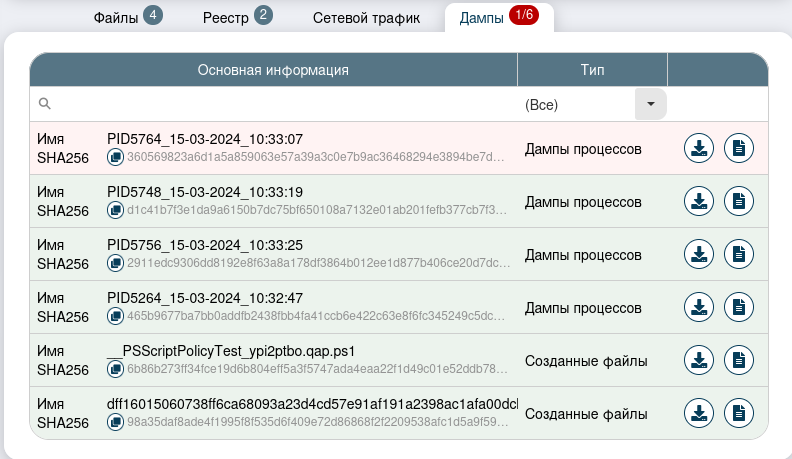Open file details for PID5764 dump
The width and height of the screenshot is (792, 459).
coord(739,149)
